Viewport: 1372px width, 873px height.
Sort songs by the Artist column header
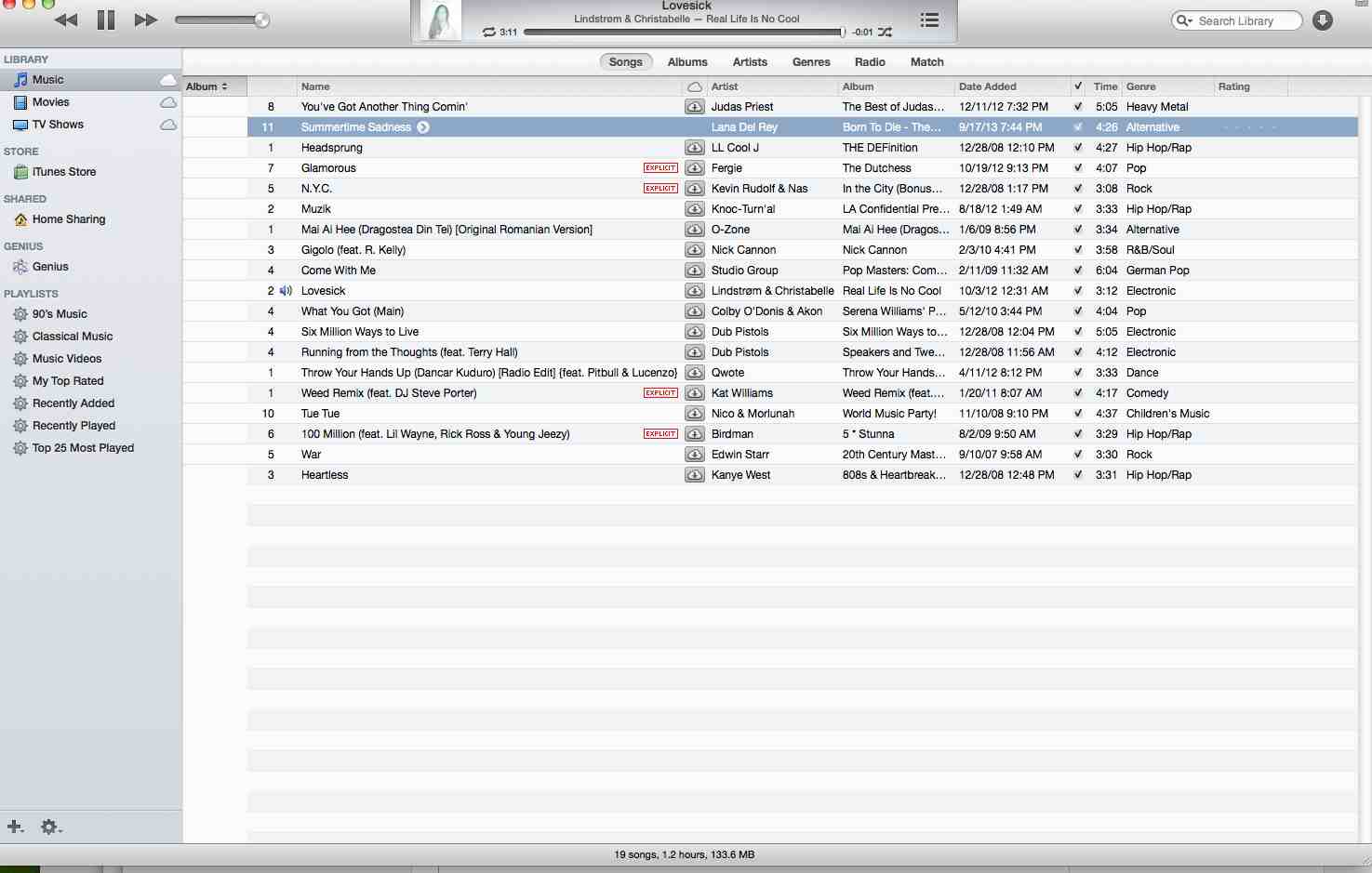772,86
